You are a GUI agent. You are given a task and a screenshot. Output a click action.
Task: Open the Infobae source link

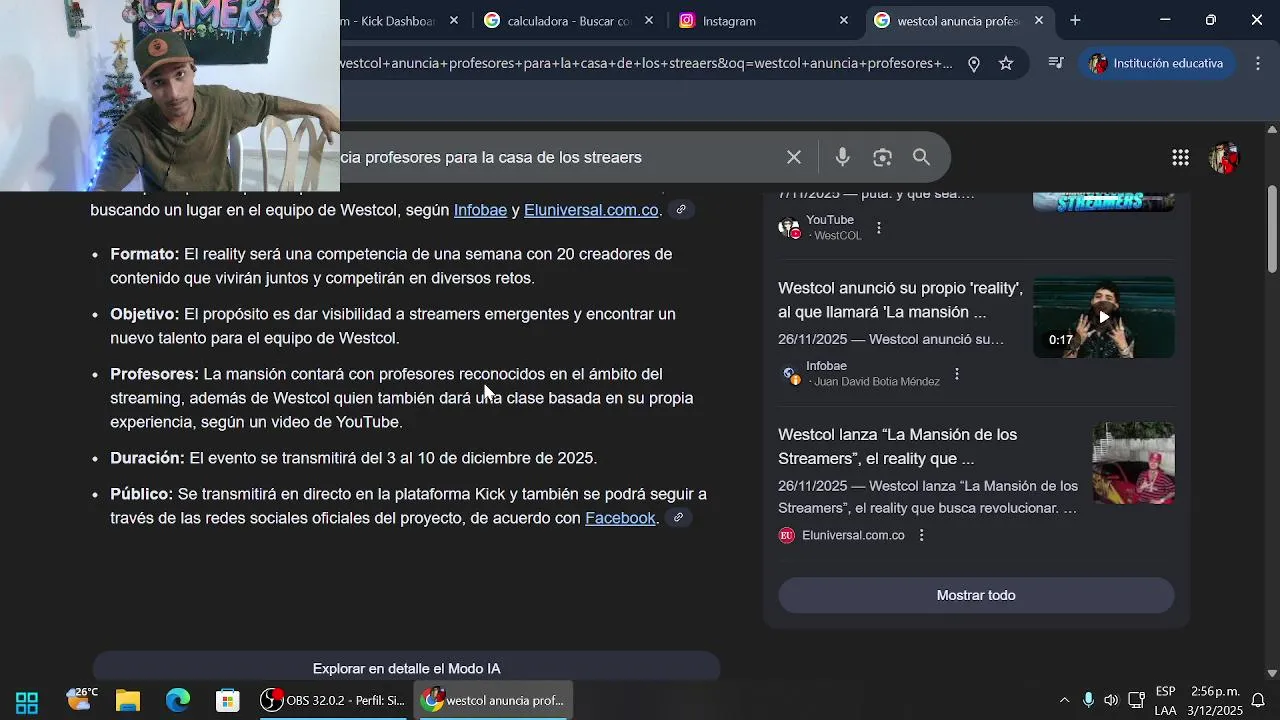coord(480,210)
